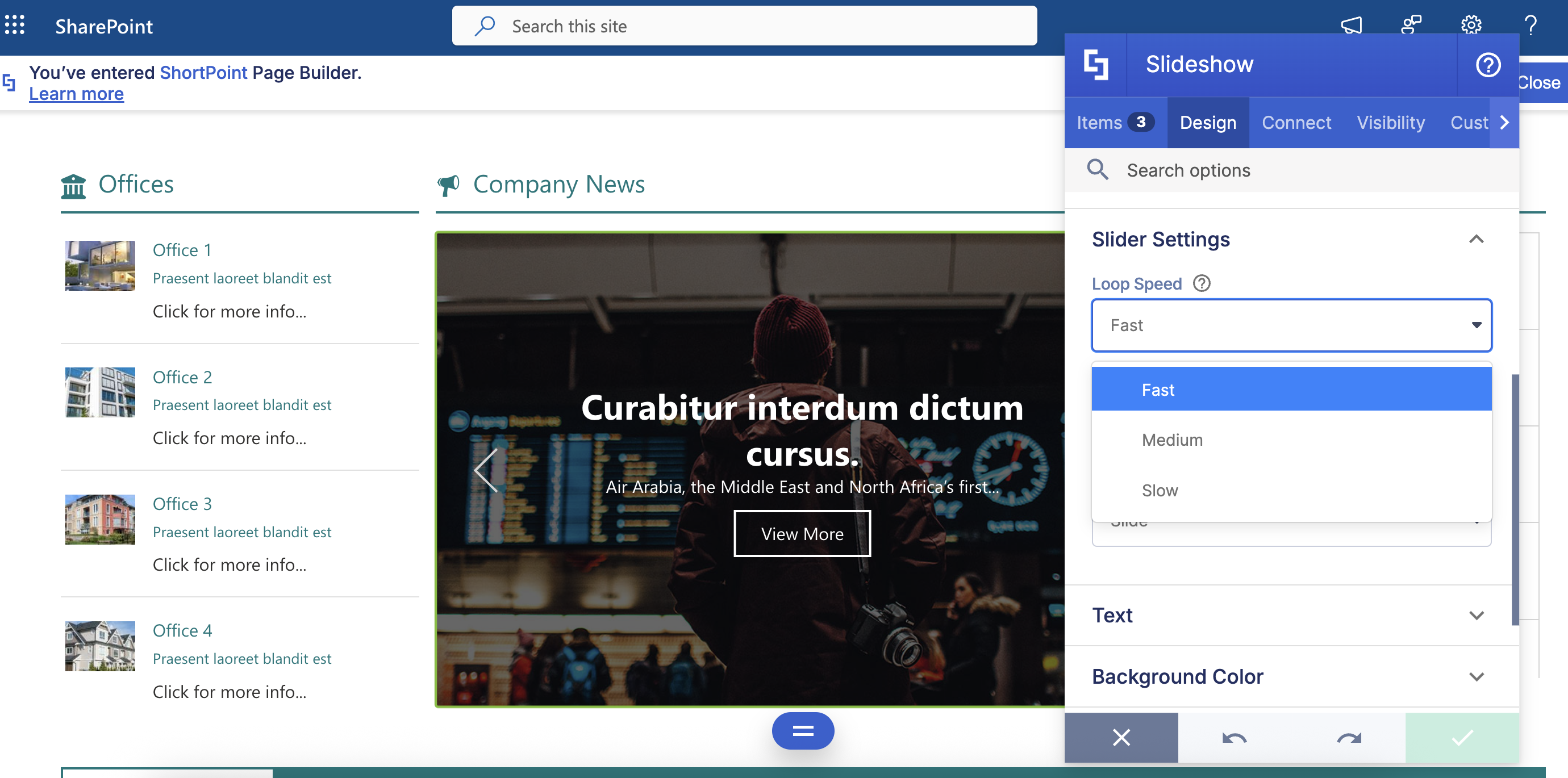Choose Slow from Loop Speed list
The height and width of the screenshot is (778, 1568).
pyautogui.click(x=1160, y=490)
